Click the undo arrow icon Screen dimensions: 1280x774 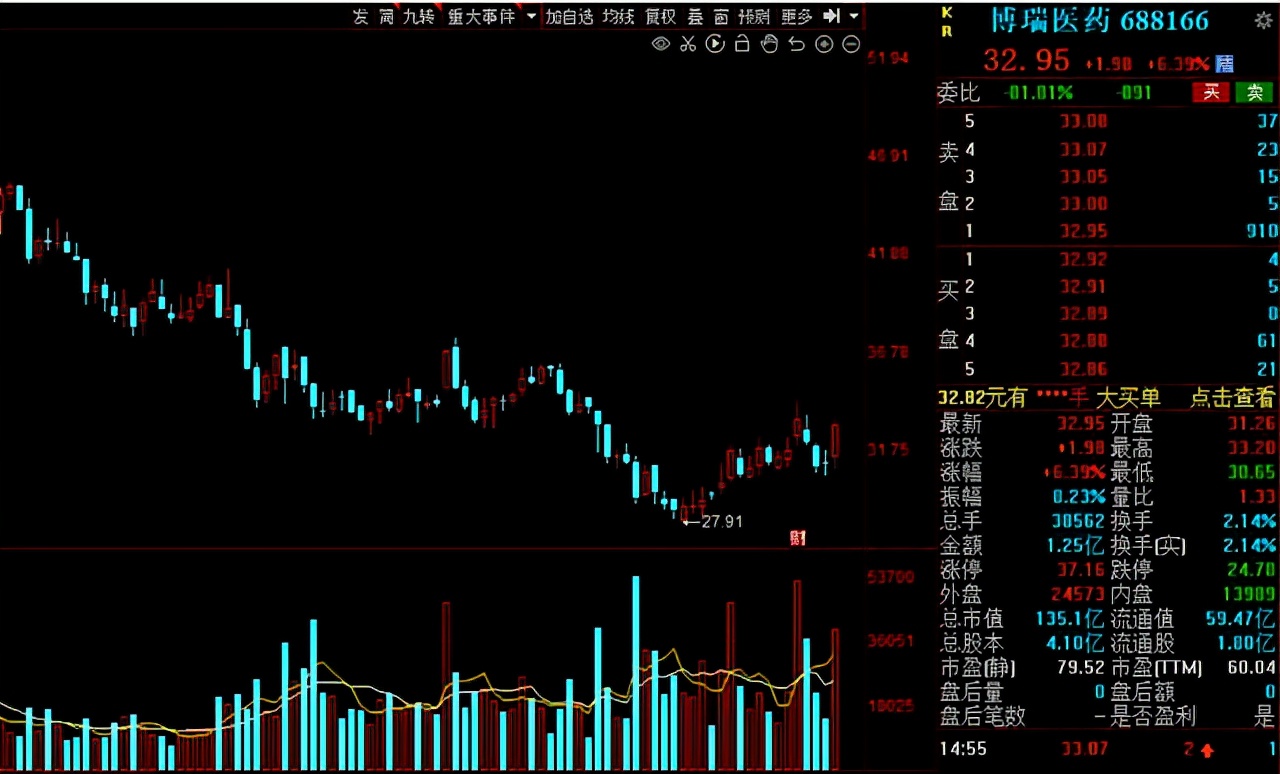coord(797,44)
